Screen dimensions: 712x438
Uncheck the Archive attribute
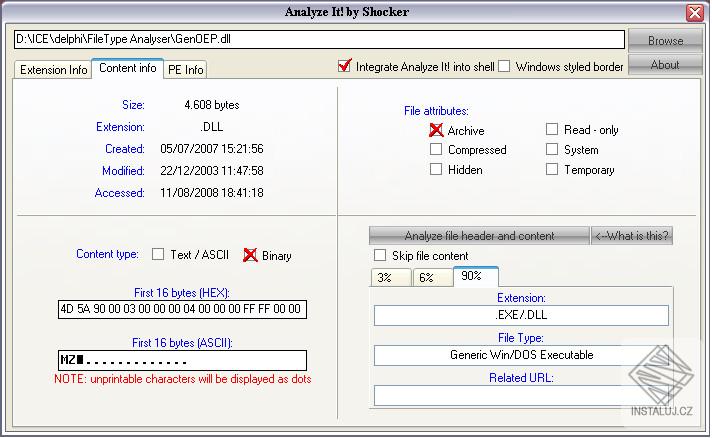[x=436, y=130]
